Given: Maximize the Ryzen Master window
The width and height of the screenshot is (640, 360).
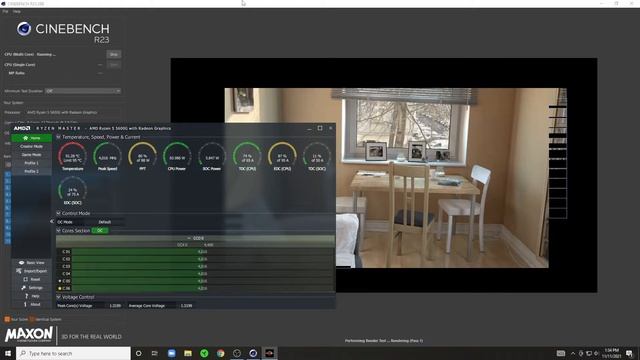Looking at the screenshot, I should 320,128.
